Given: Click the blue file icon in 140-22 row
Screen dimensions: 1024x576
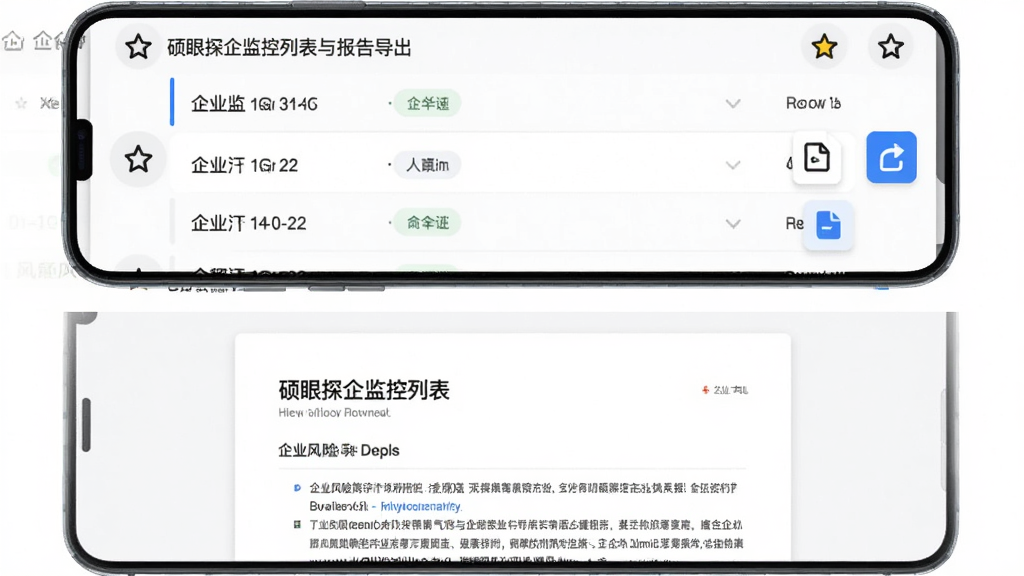Looking at the screenshot, I should click(828, 225).
